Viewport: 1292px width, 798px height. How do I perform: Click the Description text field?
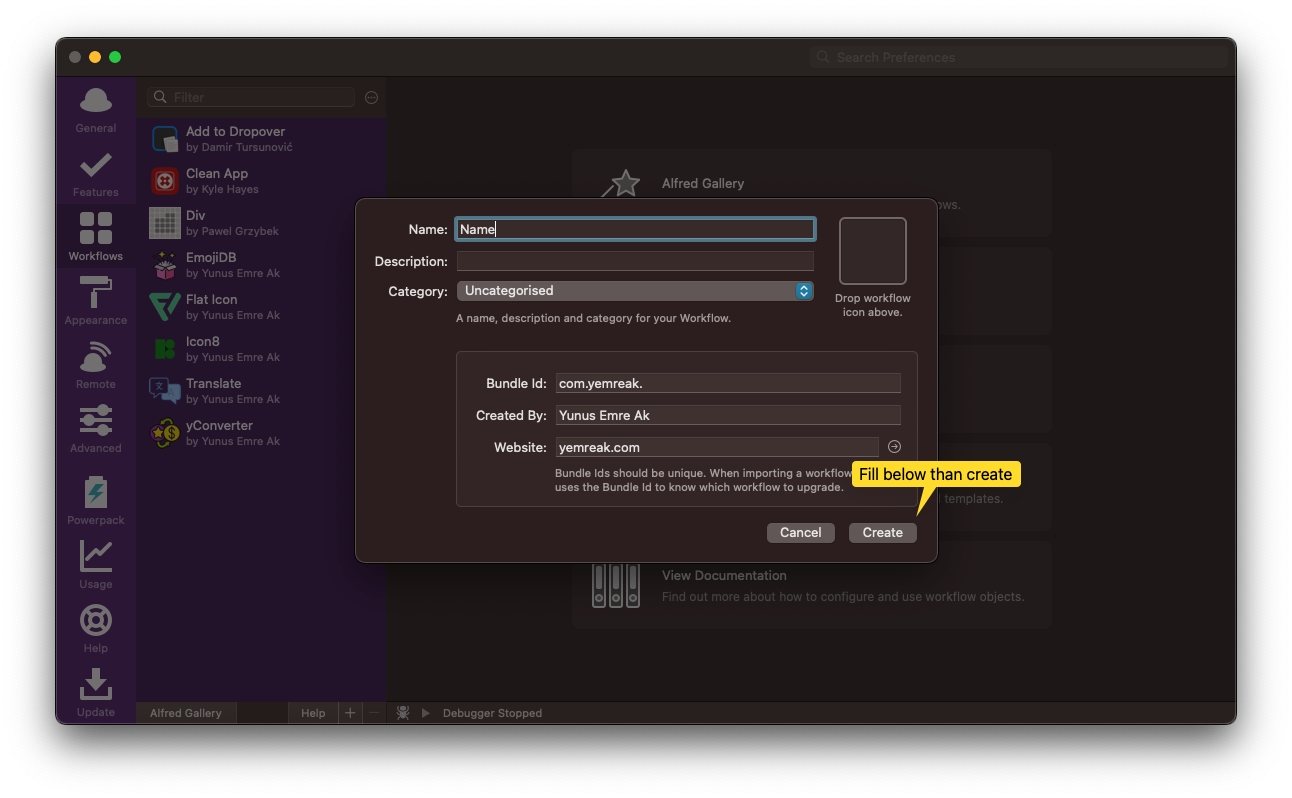point(634,262)
